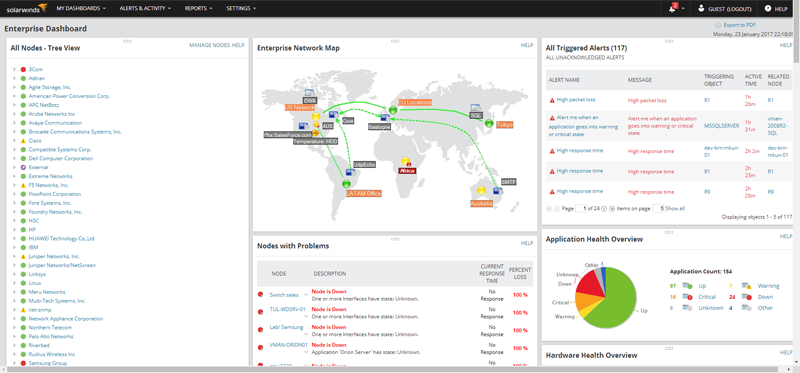Open the Switch sales node link
Viewport: 800px width, 373px height.
(x=284, y=295)
